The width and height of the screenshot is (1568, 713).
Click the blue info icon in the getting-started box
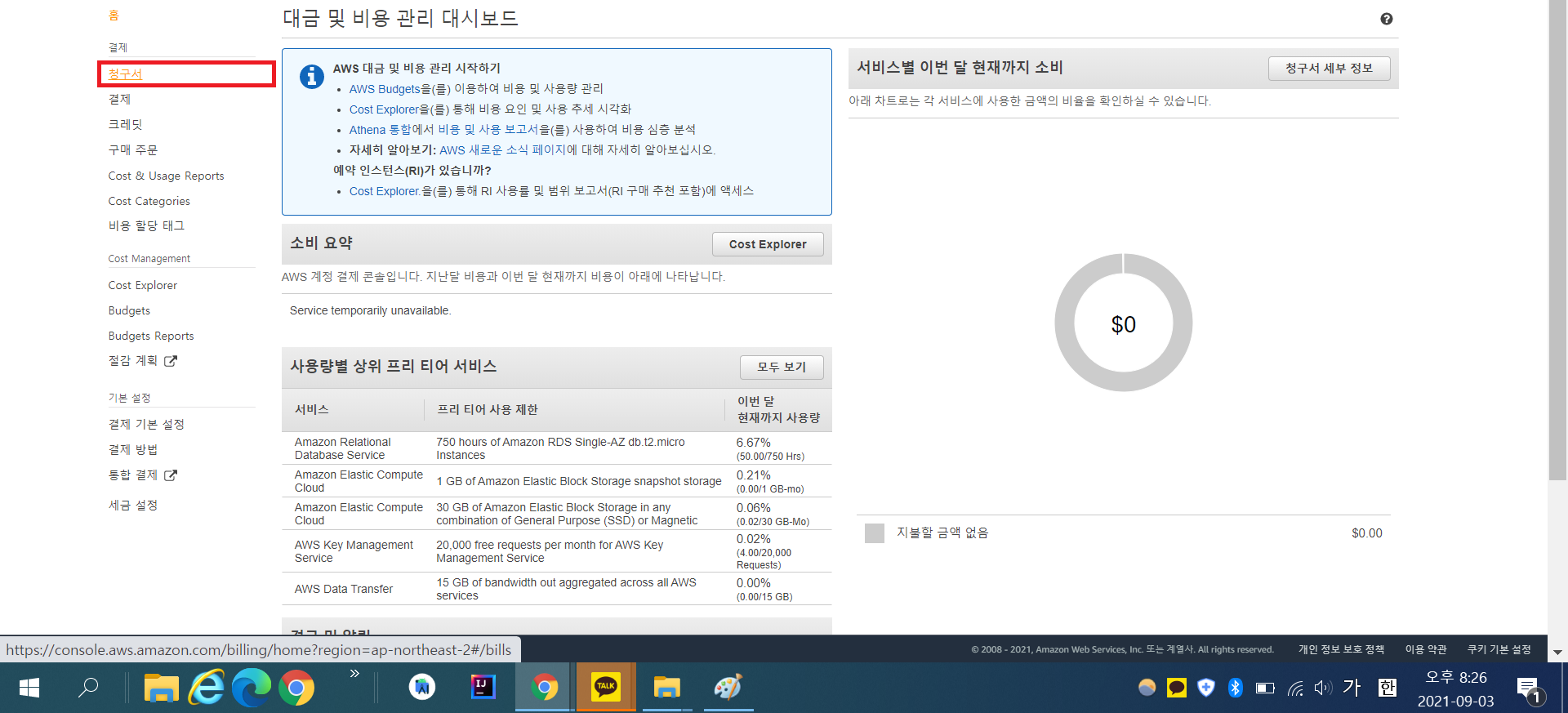(x=311, y=77)
